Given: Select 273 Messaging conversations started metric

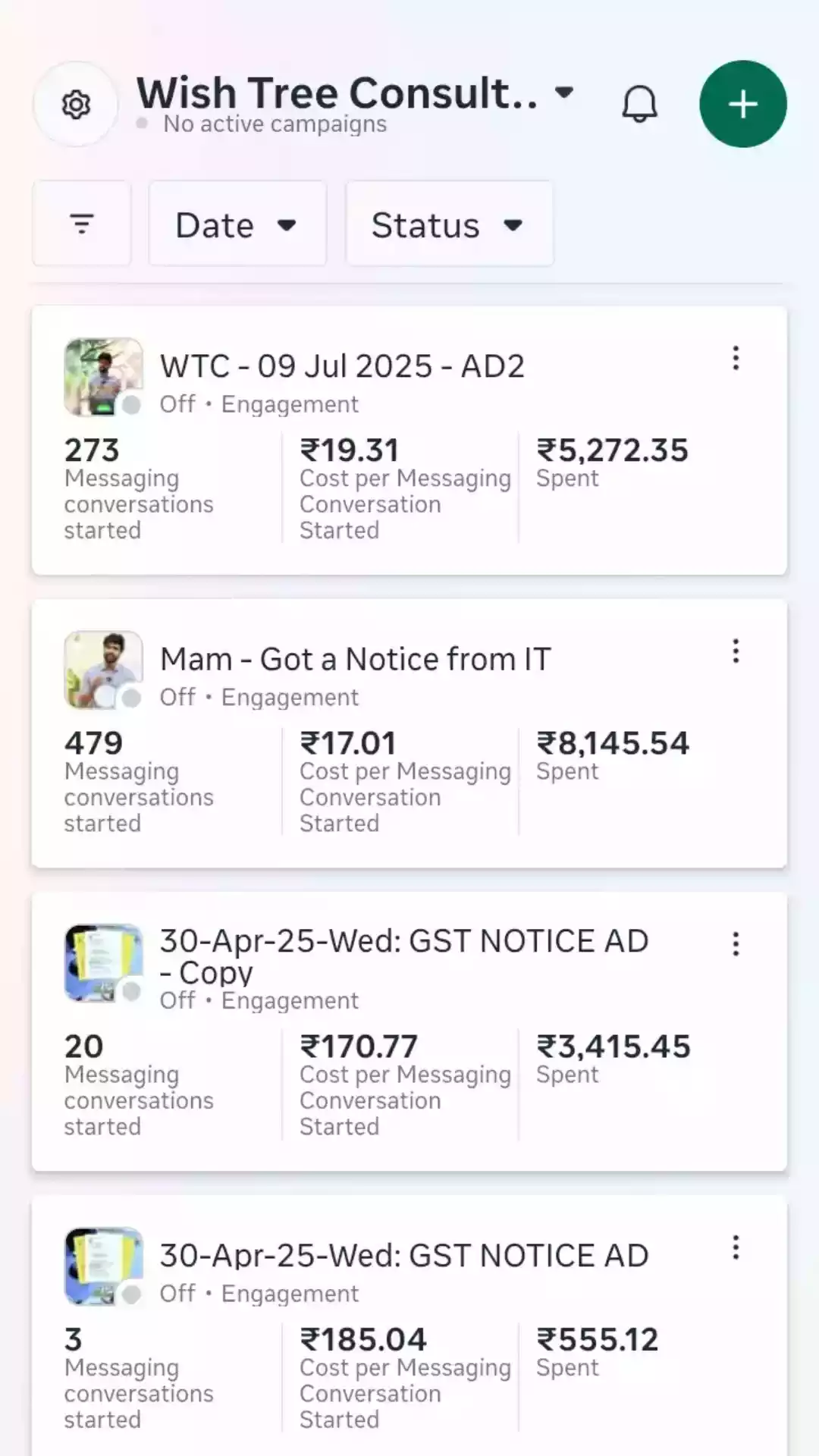Looking at the screenshot, I should (139, 488).
